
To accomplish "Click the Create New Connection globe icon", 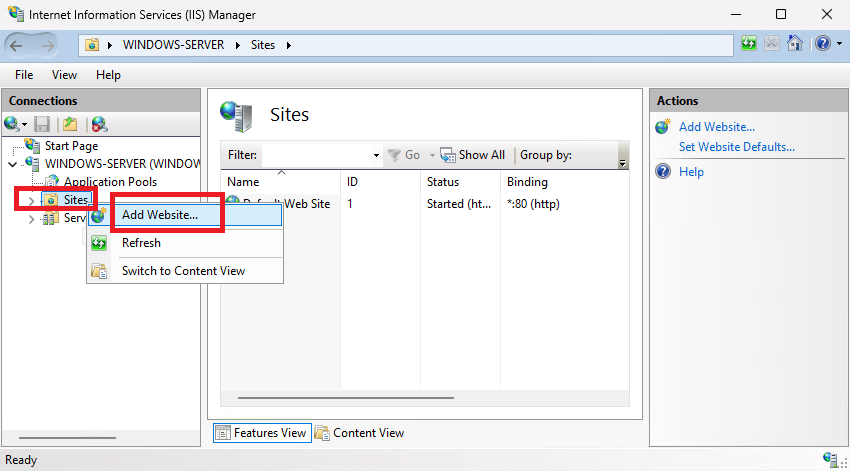I will point(11,124).
